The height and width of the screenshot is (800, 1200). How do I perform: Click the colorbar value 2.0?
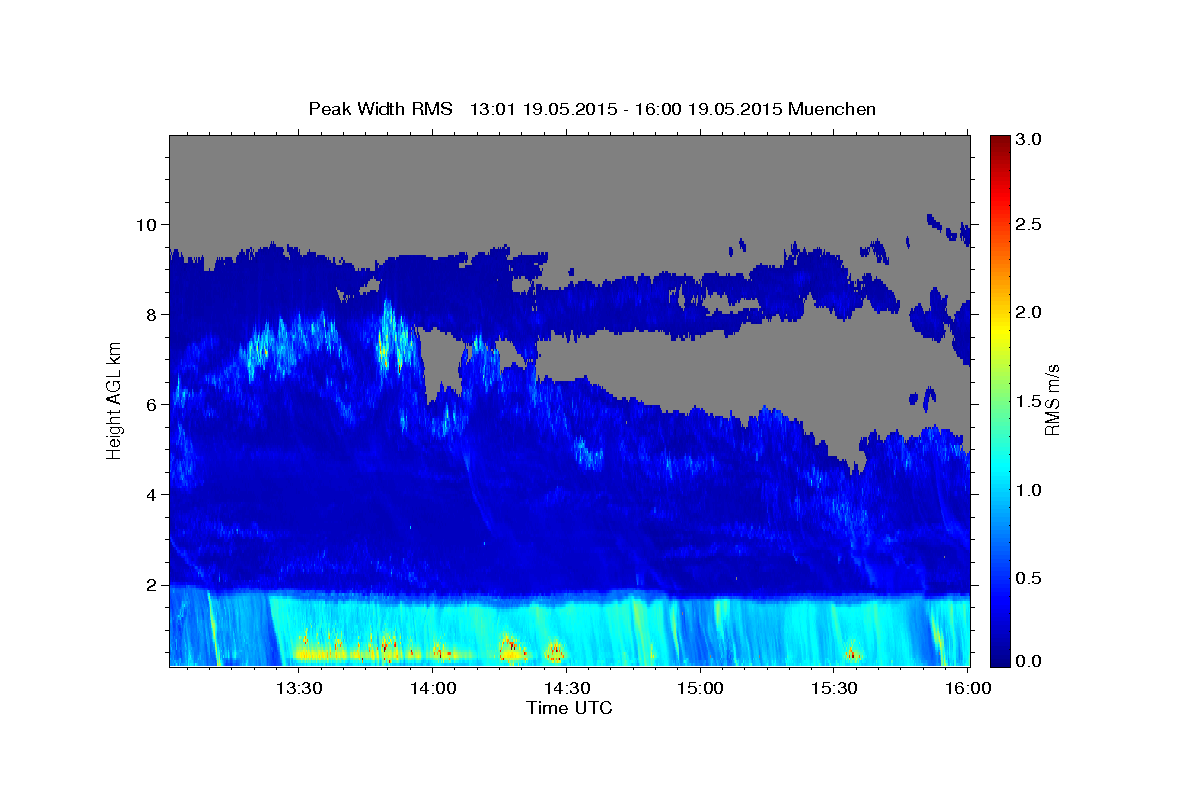pos(1030,313)
